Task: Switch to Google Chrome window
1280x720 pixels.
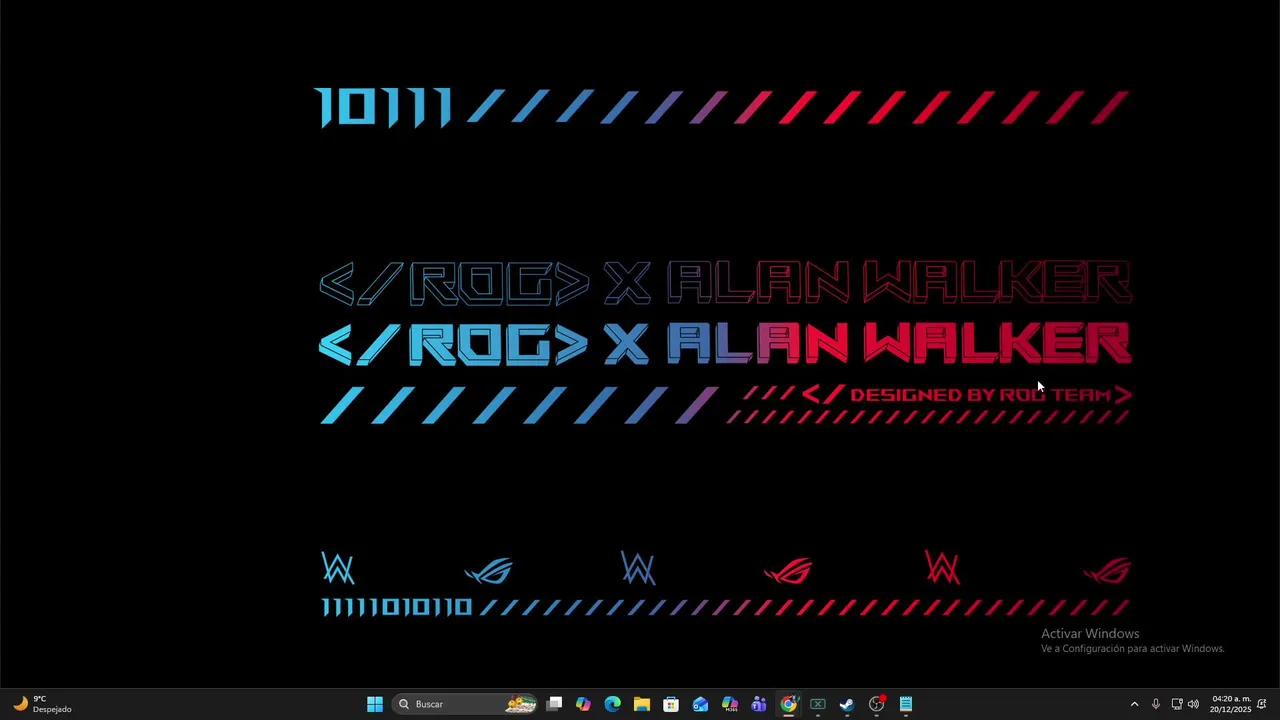Action: click(788, 704)
